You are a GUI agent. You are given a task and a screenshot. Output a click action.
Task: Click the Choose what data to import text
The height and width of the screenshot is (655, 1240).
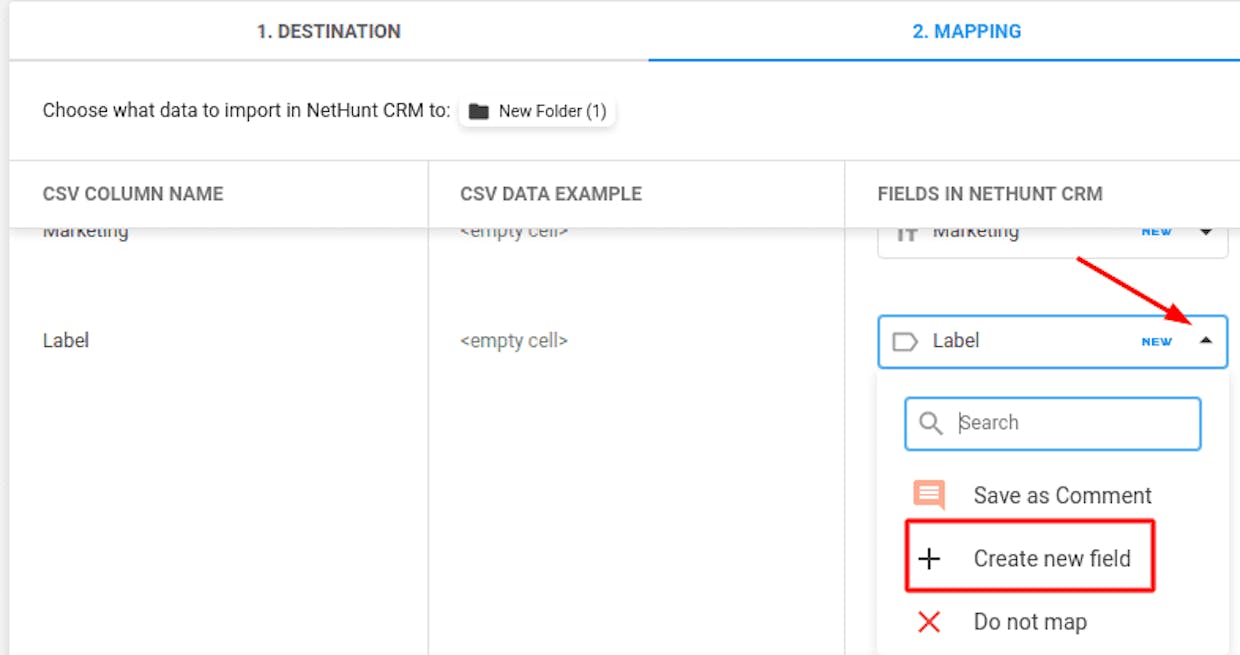point(246,111)
